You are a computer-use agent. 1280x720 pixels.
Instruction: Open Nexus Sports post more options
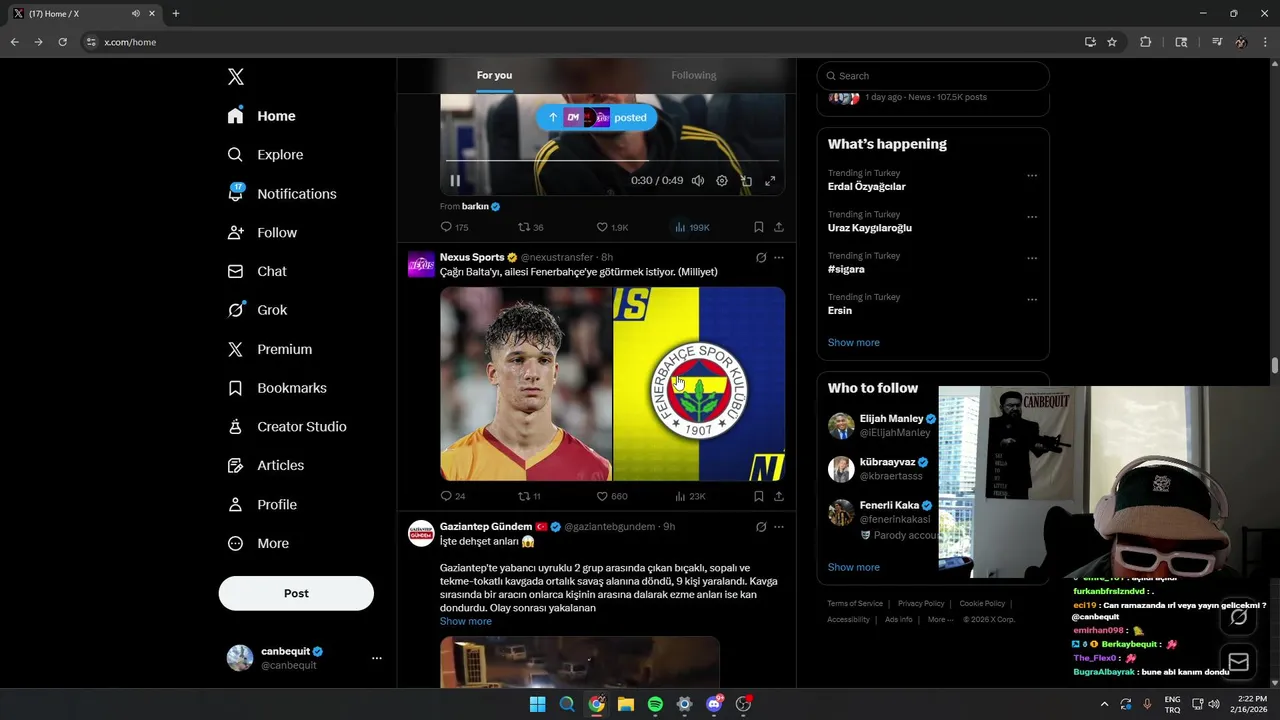[779, 258]
